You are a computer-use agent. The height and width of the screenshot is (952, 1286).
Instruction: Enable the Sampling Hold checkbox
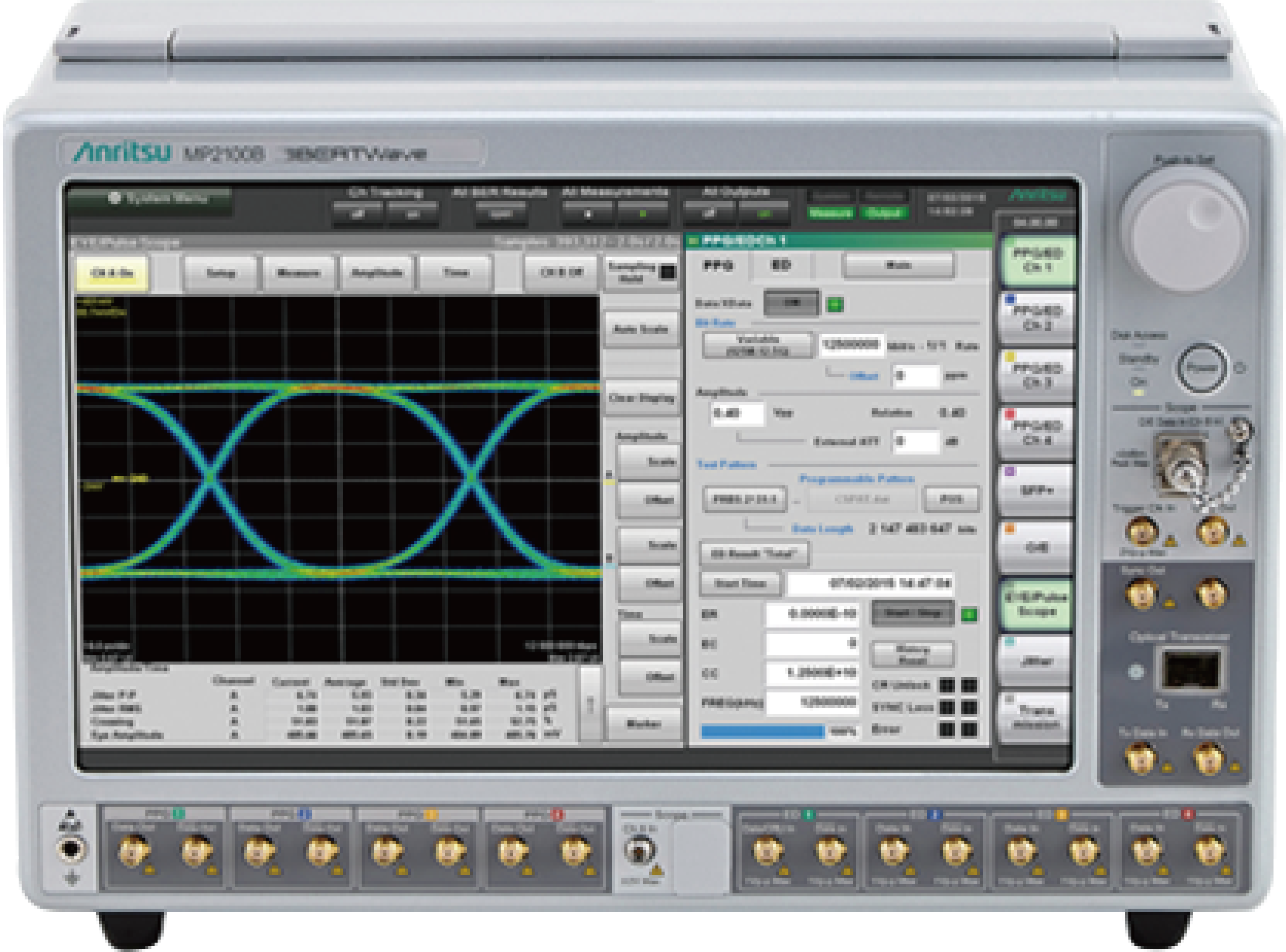(x=668, y=272)
